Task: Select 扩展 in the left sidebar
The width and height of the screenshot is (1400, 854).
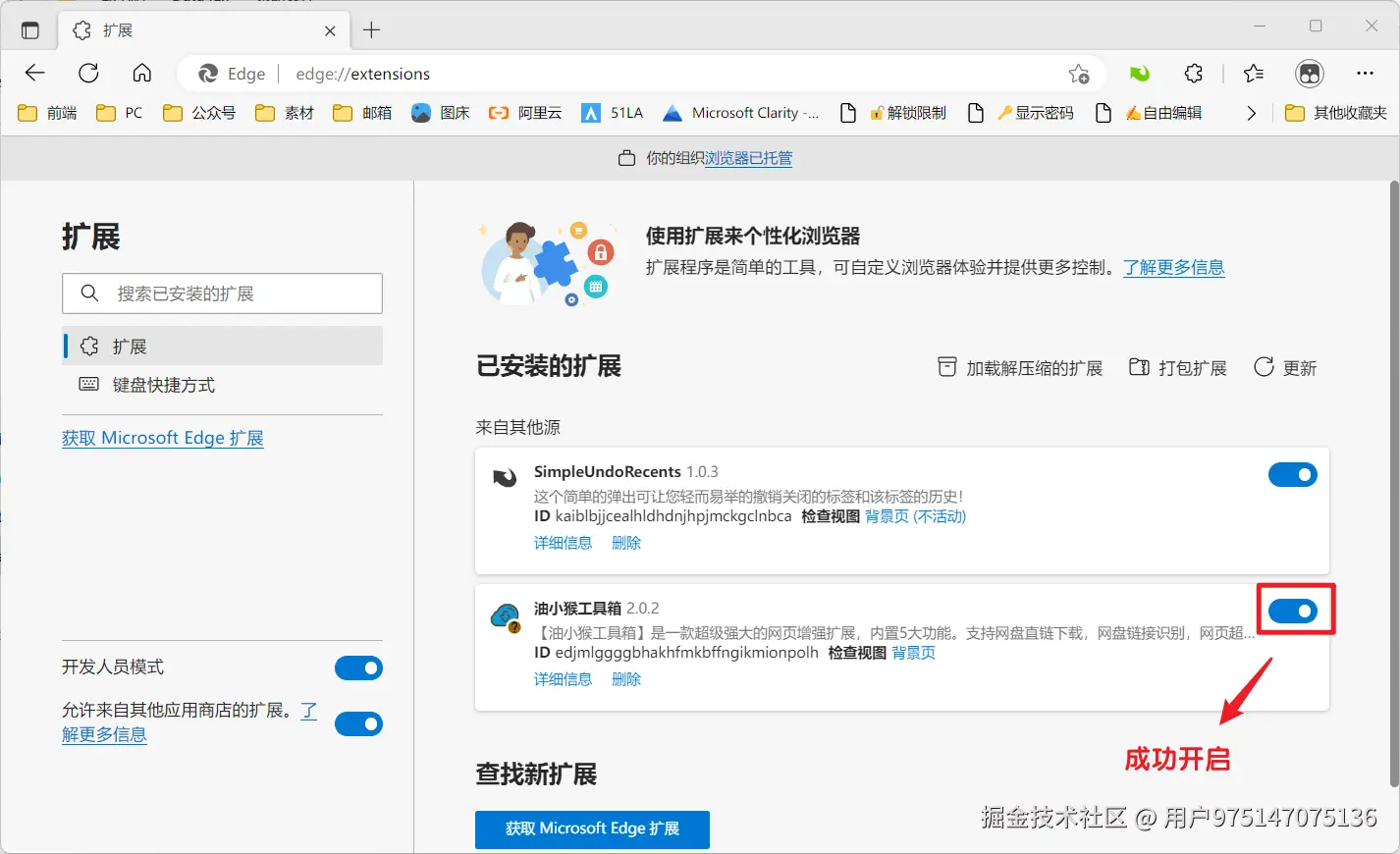Action: [x=222, y=346]
